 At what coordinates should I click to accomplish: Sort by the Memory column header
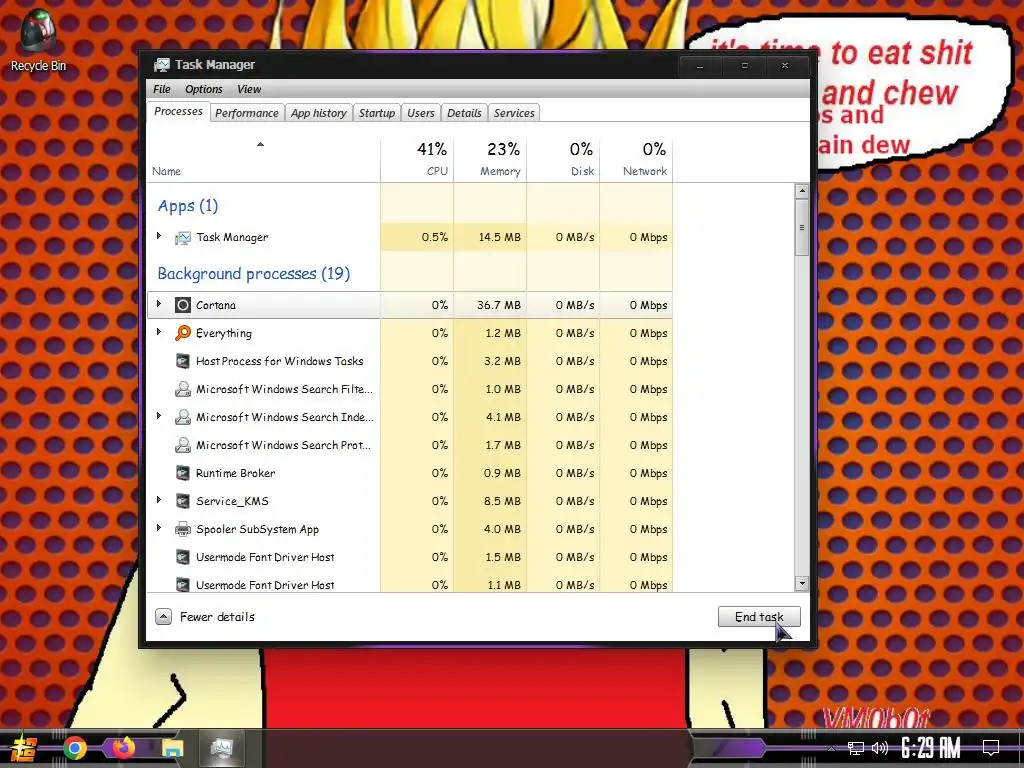coord(490,160)
